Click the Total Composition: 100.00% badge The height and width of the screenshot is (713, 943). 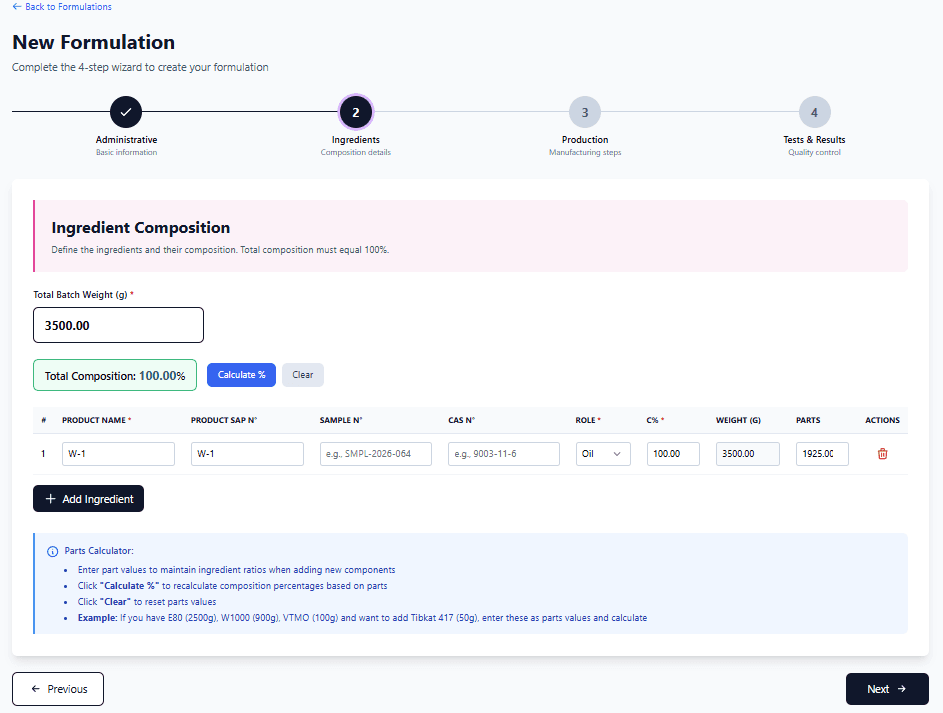pyautogui.click(x=115, y=375)
